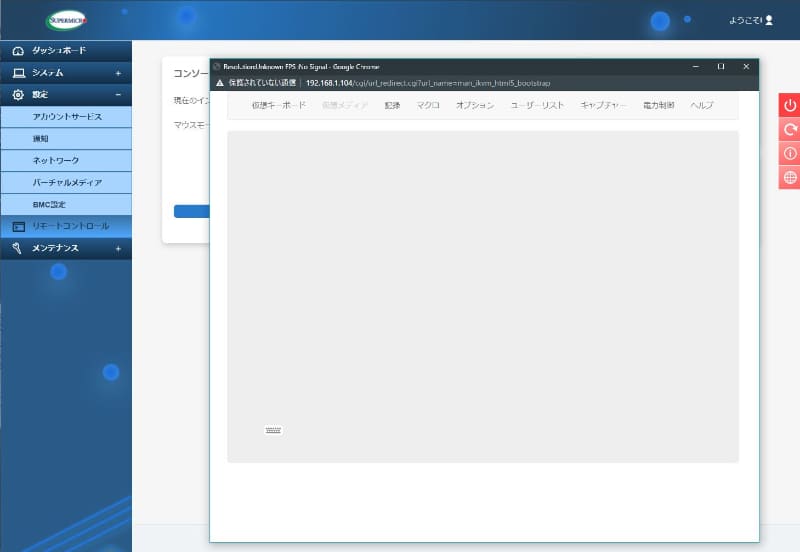Click the dashboard gauge icon
The height and width of the screenshot is (552, 800).
click(18, 51)
